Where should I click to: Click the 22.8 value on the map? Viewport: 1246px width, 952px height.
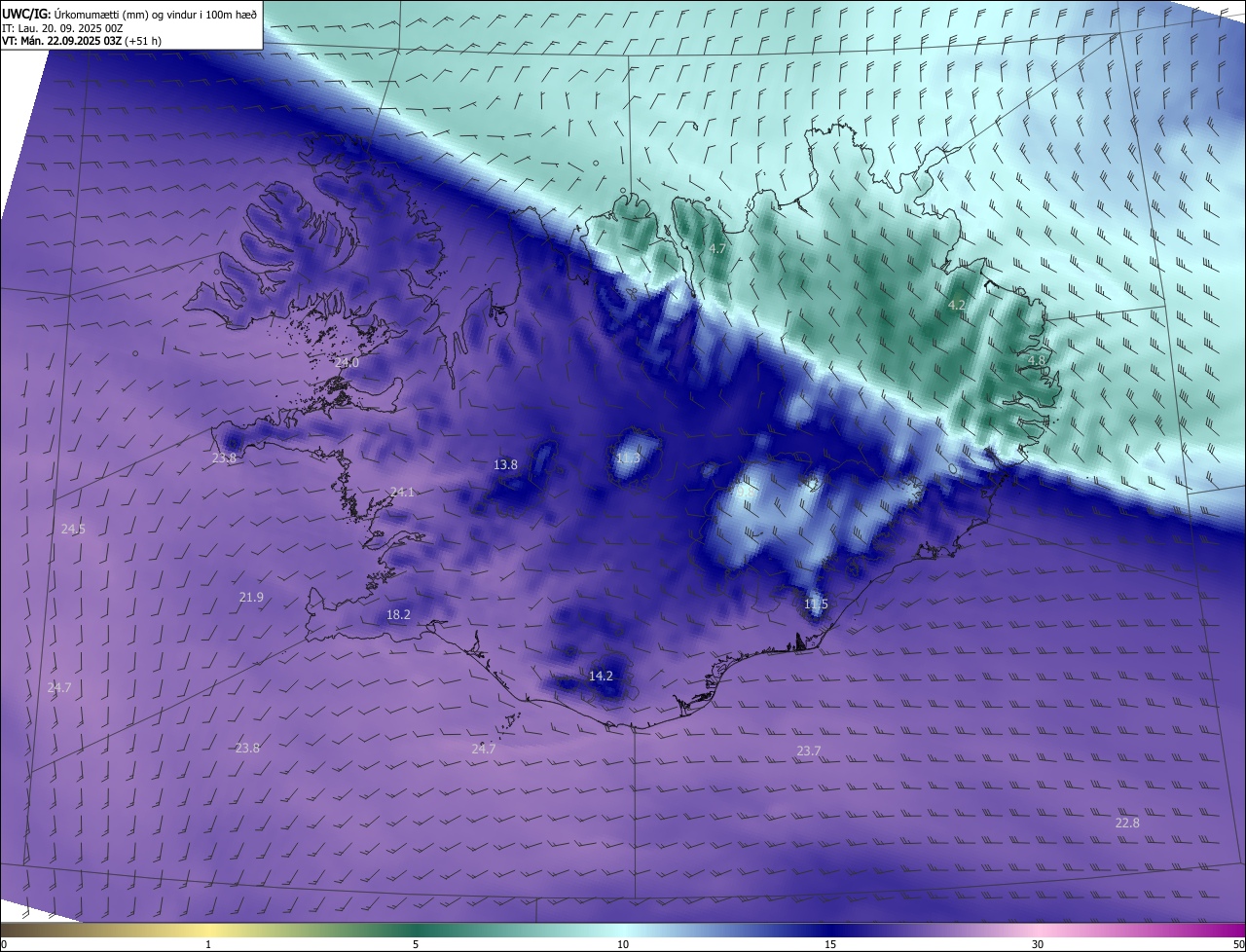point(1127,823)
